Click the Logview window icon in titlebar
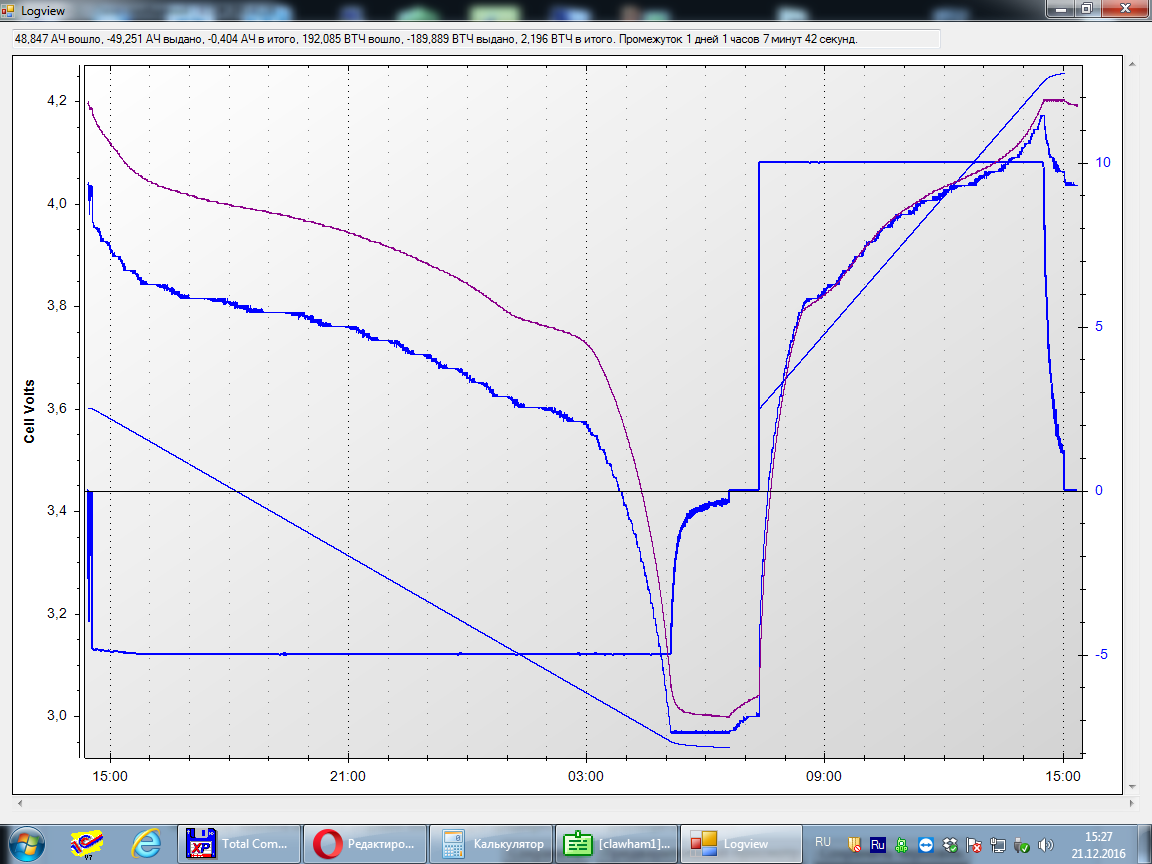This screenshot has width=1152, height=864. 10,9
